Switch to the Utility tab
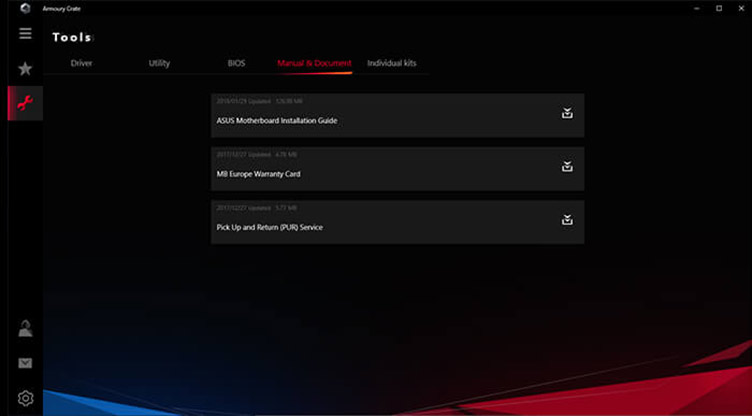The height and width of the screenshot is (416, 752). (159, 63)
